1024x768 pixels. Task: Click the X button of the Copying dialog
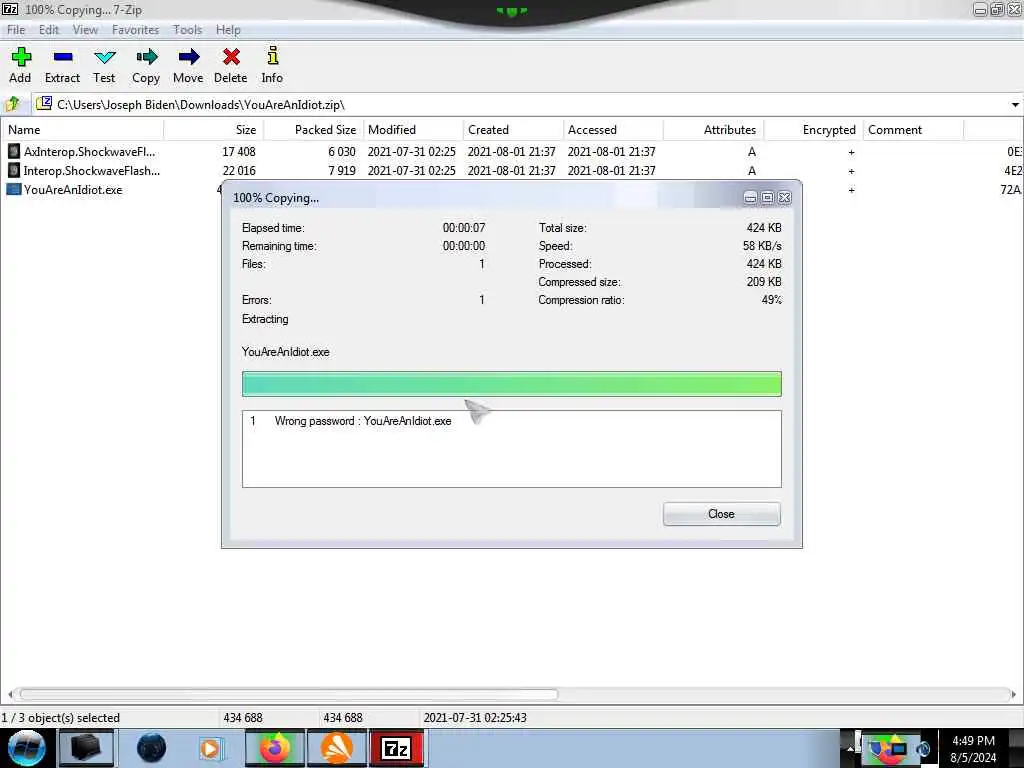(784, 197)
